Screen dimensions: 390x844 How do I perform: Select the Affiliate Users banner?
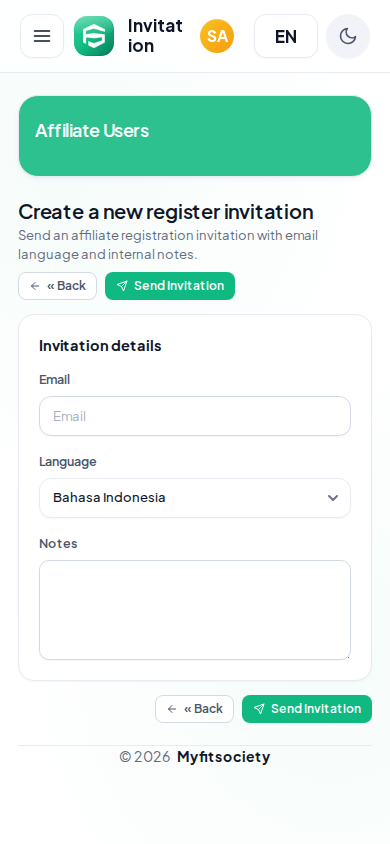(195, 136)
